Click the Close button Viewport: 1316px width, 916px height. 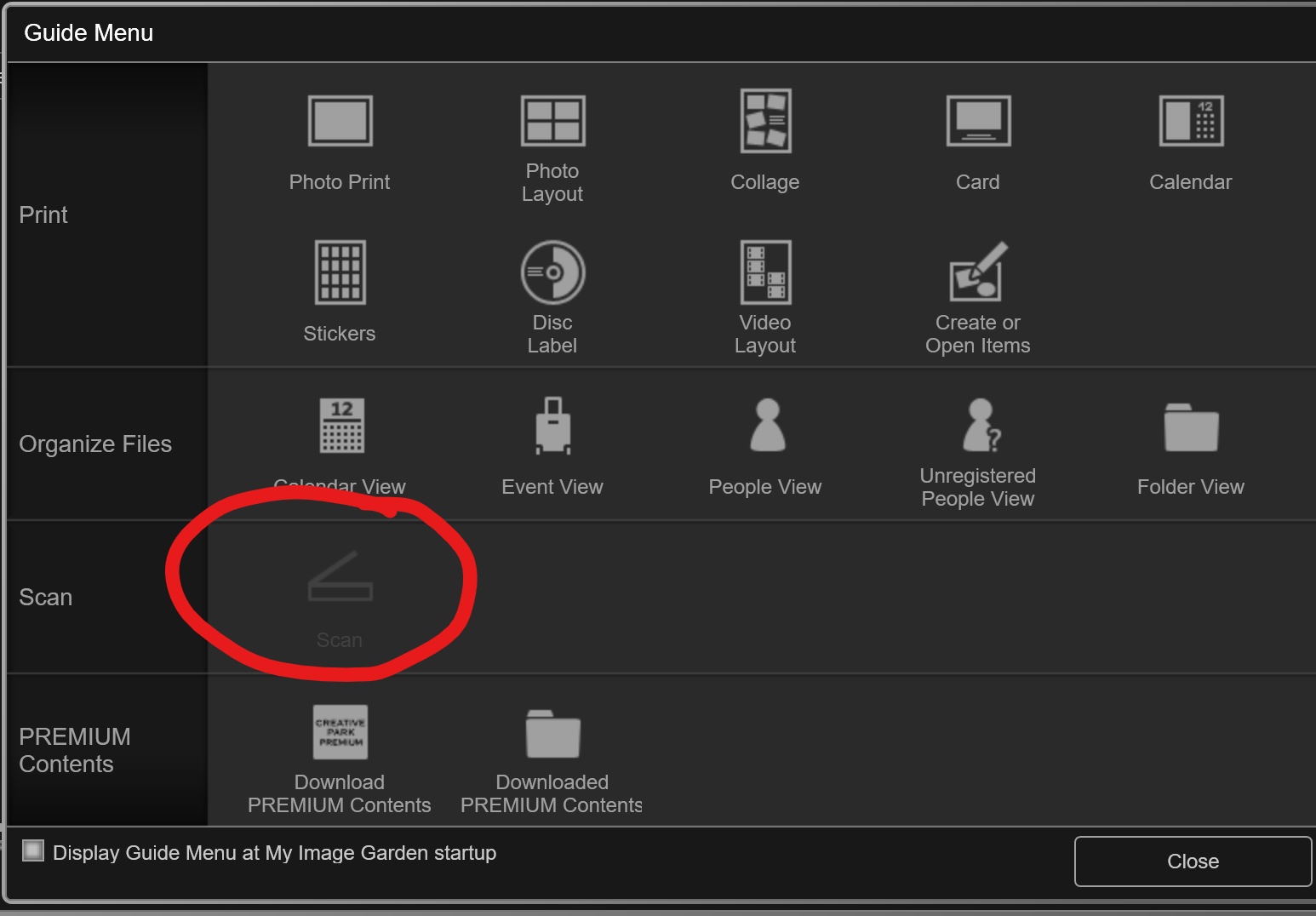(x=1192, y=861)
